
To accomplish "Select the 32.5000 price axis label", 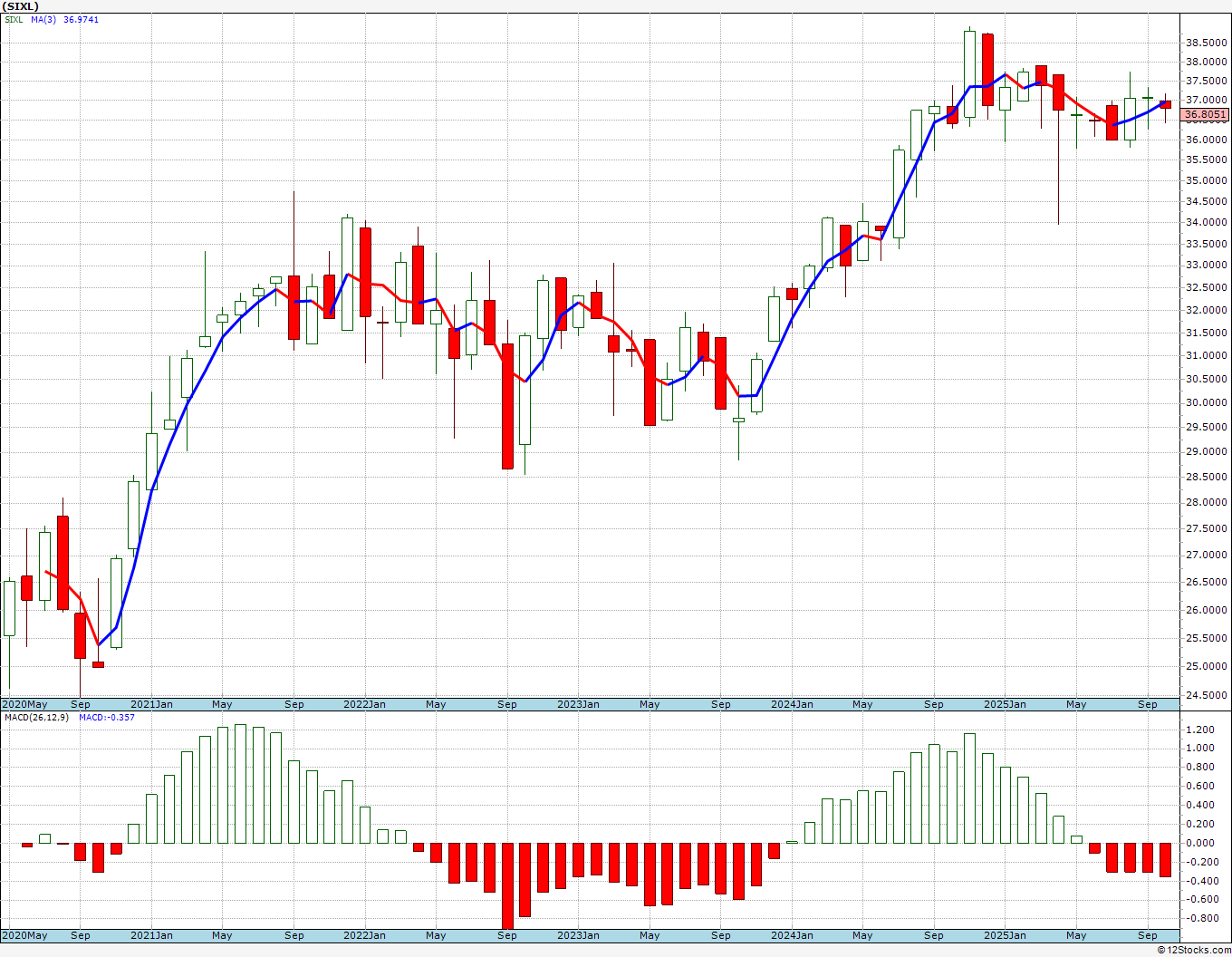I will pyautogui.click(x=1206, y=287).
